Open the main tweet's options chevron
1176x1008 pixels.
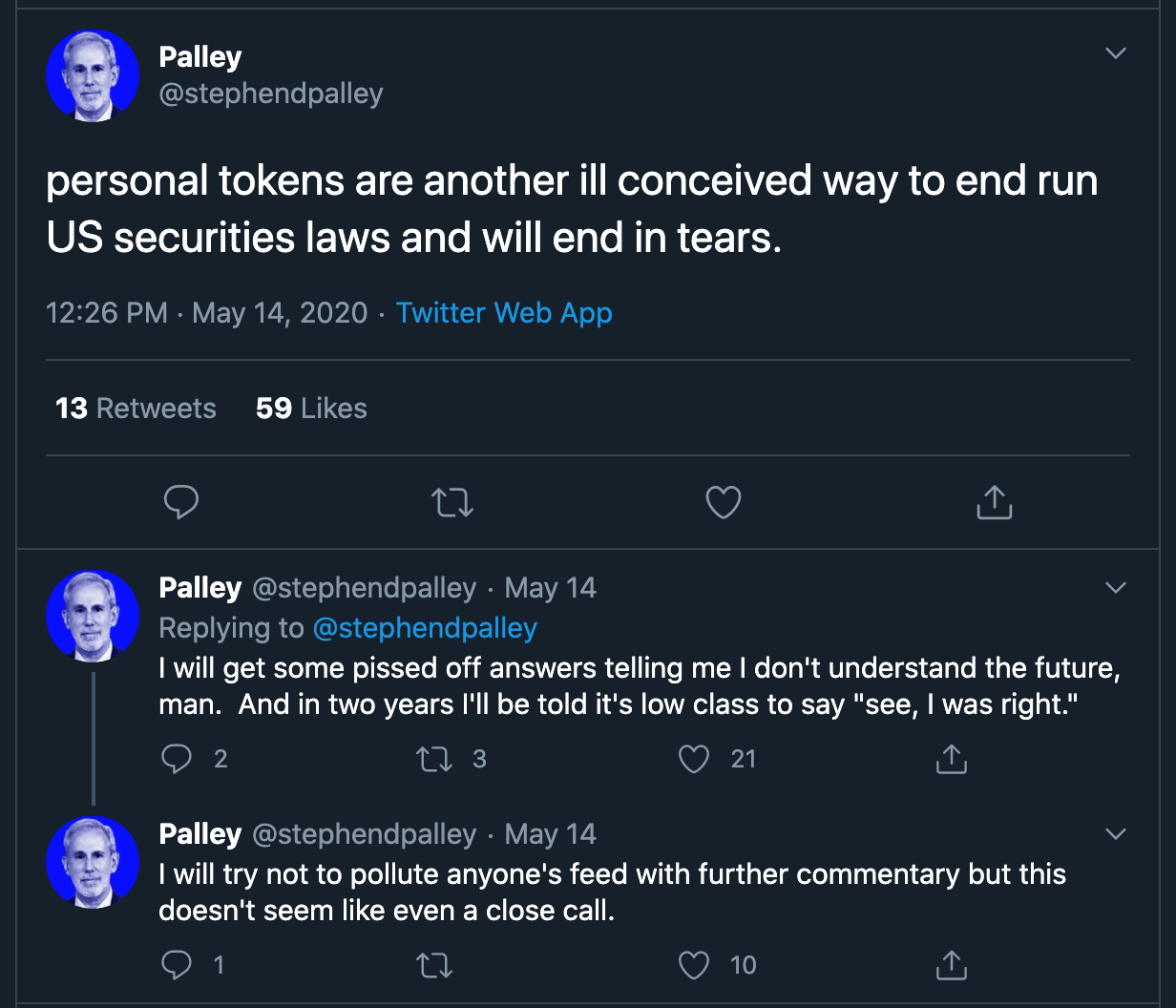[1115, 53]
